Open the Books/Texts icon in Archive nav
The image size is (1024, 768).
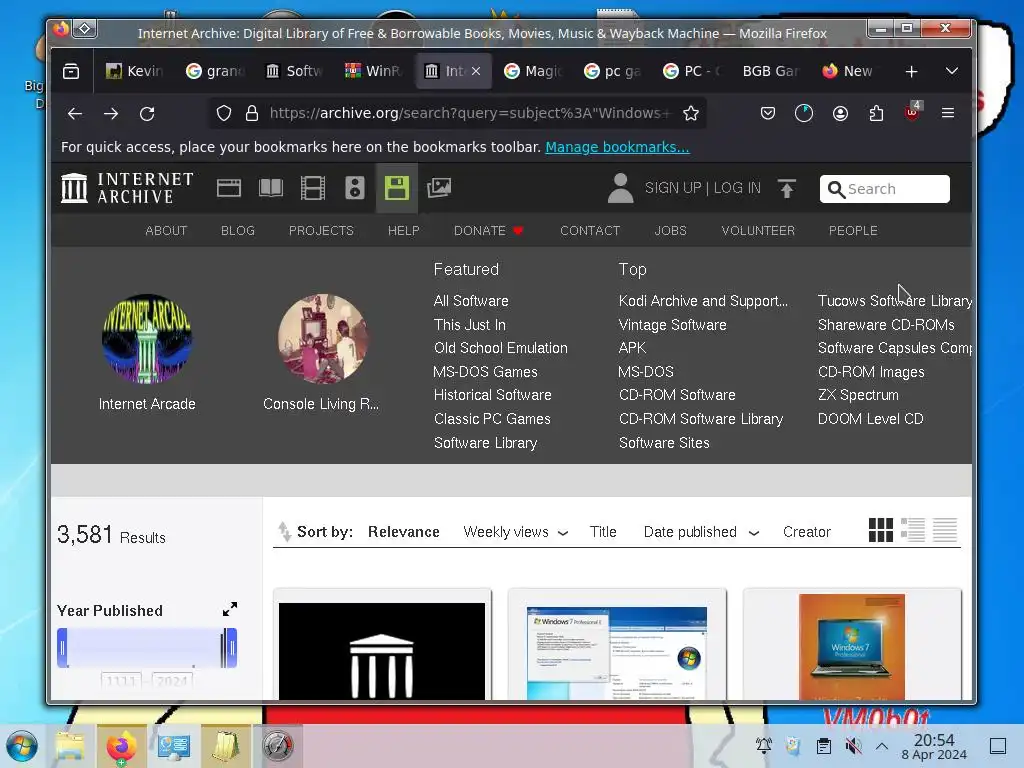point(270,188)
